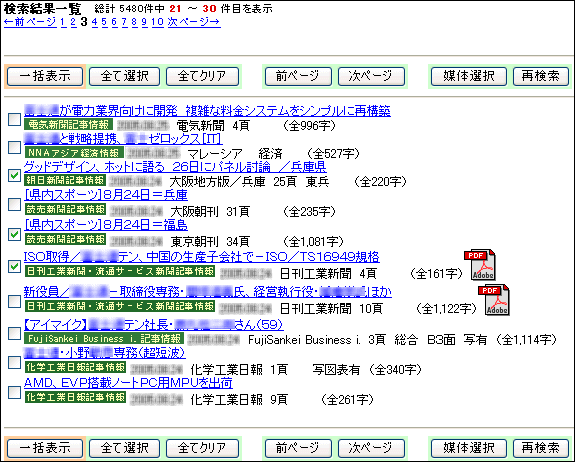Check box for 新役員 article
575x462 pixels.
click(x=14, y=301)
